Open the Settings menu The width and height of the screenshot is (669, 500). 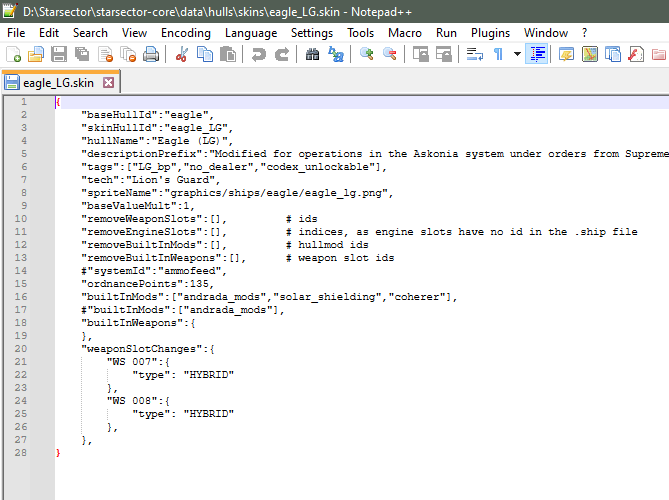tap(312, 33)
